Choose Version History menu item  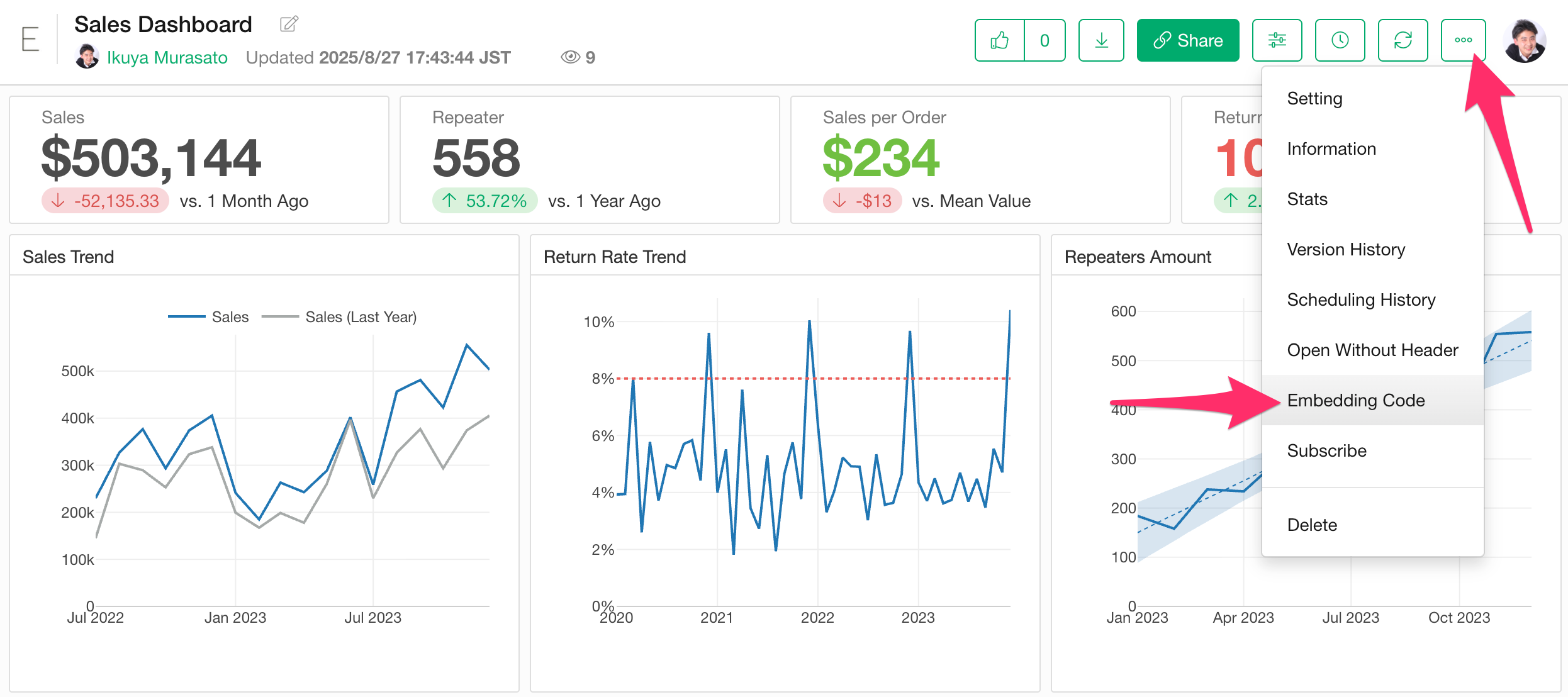tap(1345, 249)
